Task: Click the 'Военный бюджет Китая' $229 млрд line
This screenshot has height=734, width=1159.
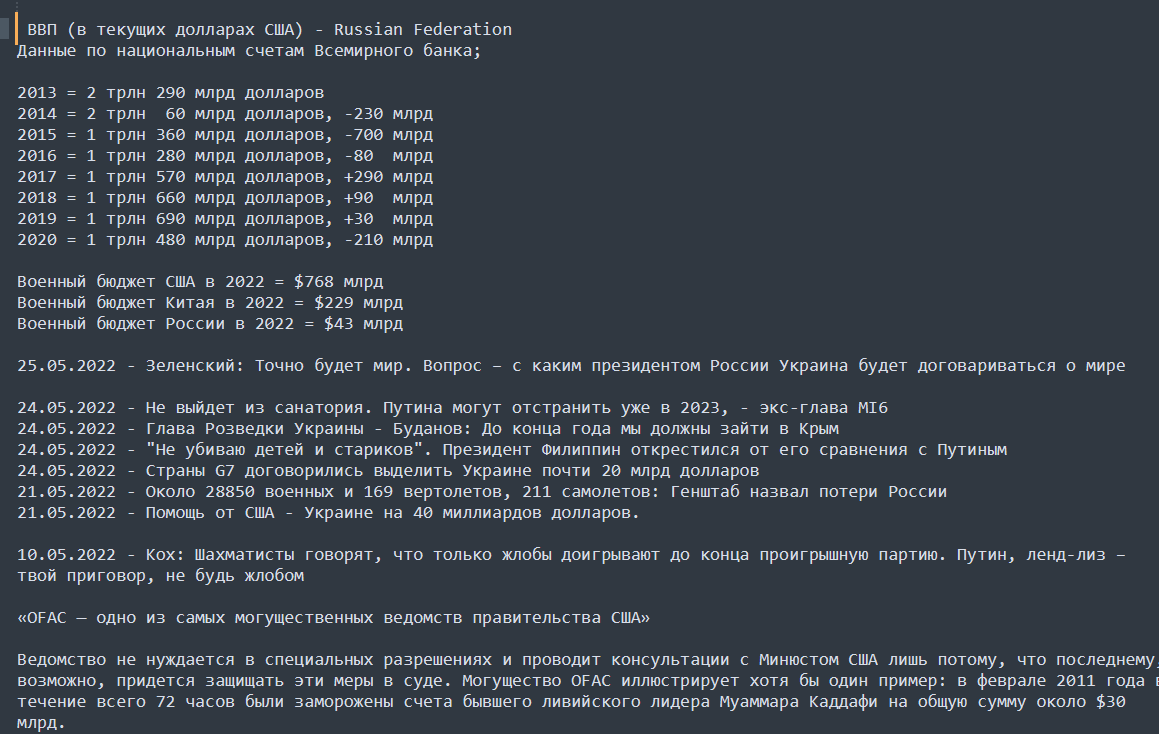Action: [x=210, y=303]
